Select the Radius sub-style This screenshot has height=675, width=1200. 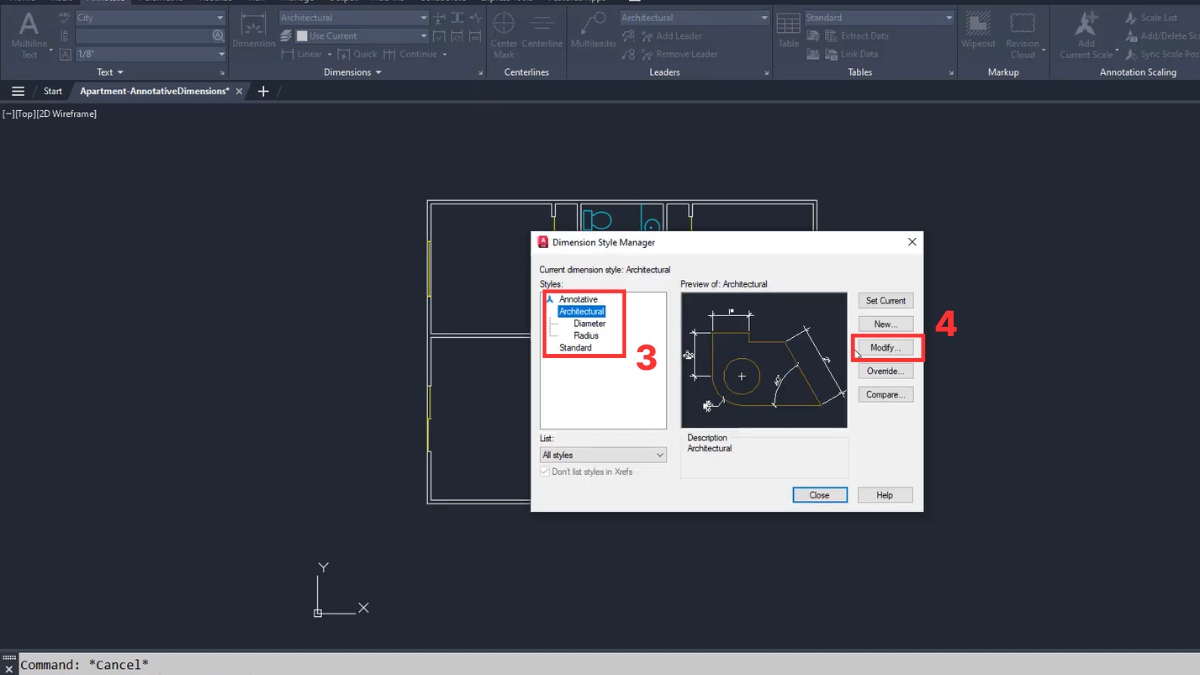(586, 336)
